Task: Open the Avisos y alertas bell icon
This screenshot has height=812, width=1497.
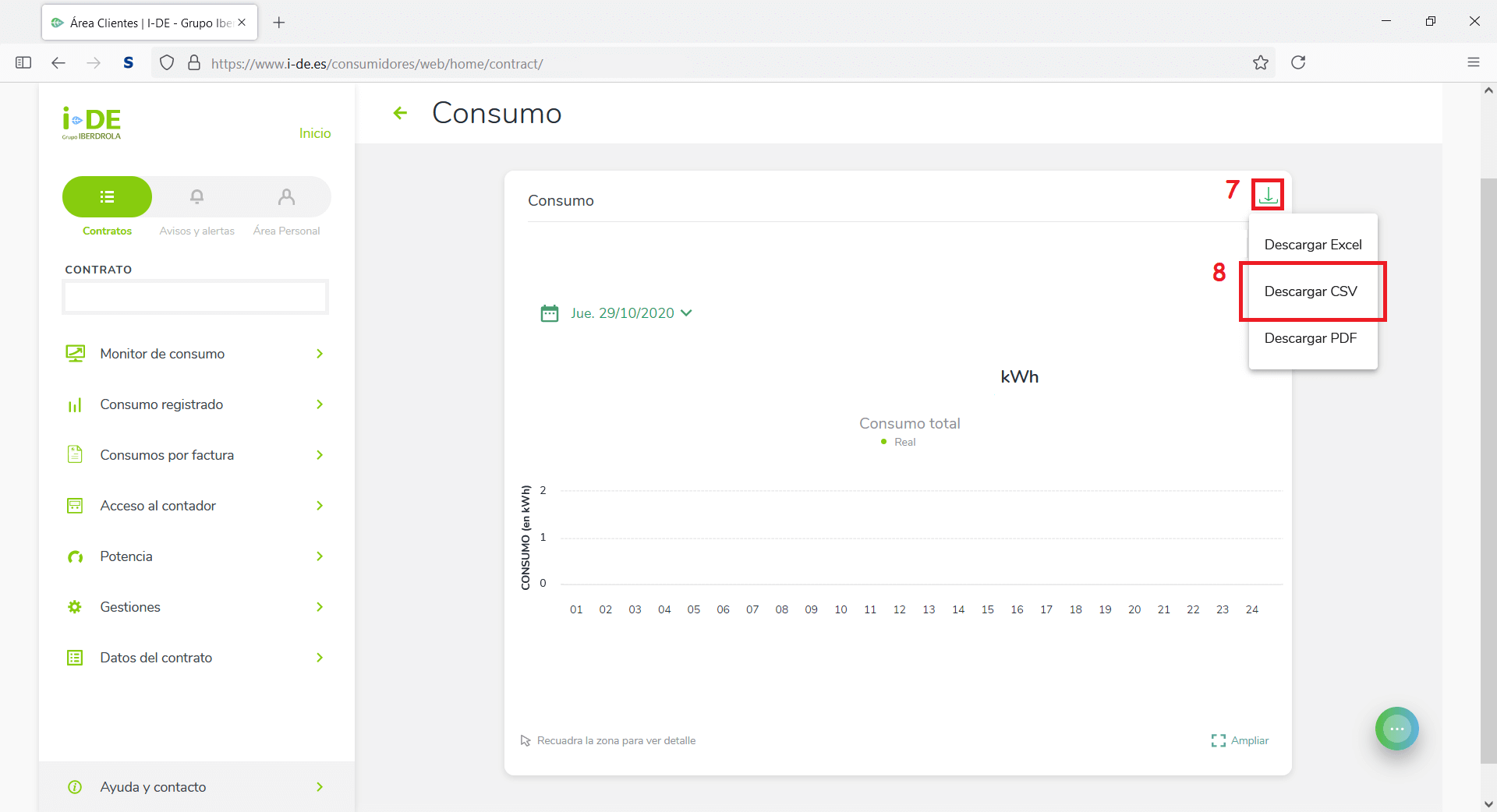Action: (196, 197)
